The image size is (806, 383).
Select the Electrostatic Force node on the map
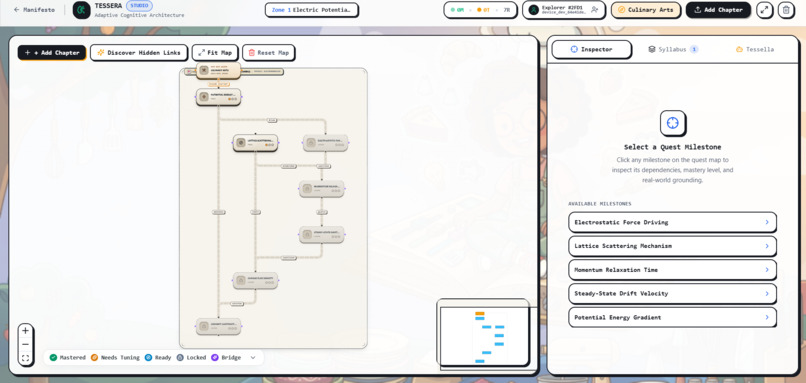pyautogui.click(x=325, y=142)
